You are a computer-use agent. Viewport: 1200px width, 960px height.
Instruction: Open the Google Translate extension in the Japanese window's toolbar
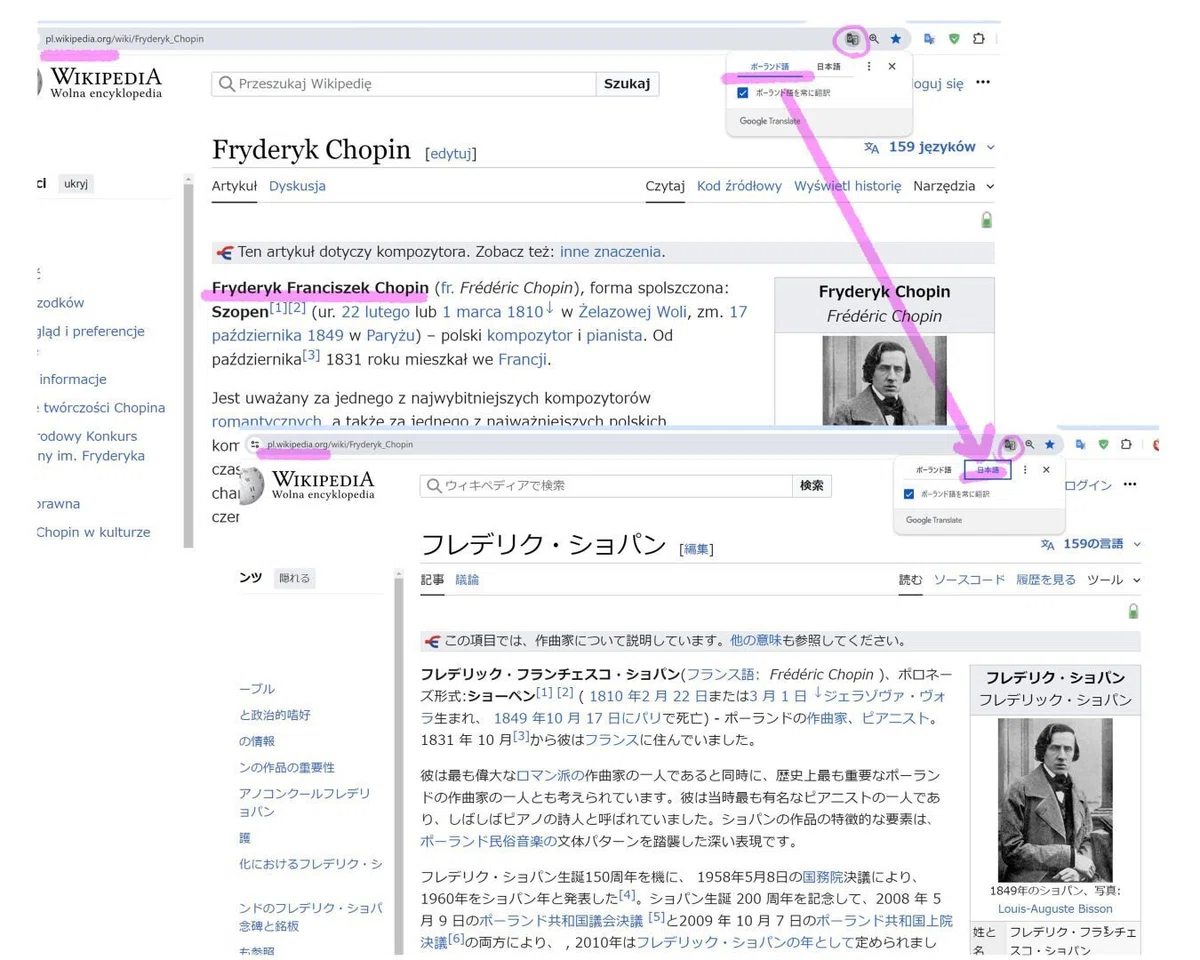pyautogui.click(x=1080, y=444)
